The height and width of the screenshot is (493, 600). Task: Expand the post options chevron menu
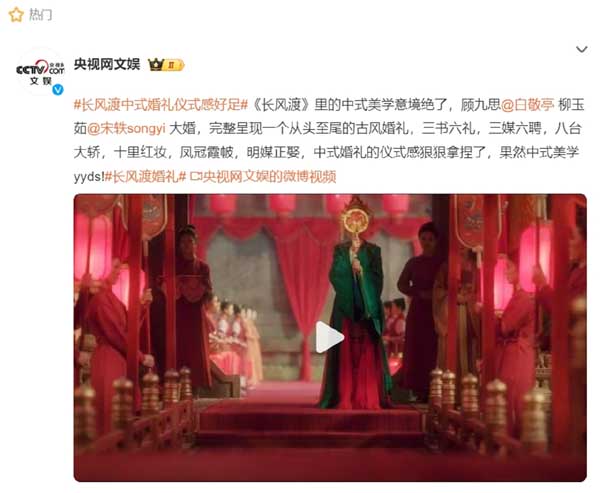(x=582, y=49)
